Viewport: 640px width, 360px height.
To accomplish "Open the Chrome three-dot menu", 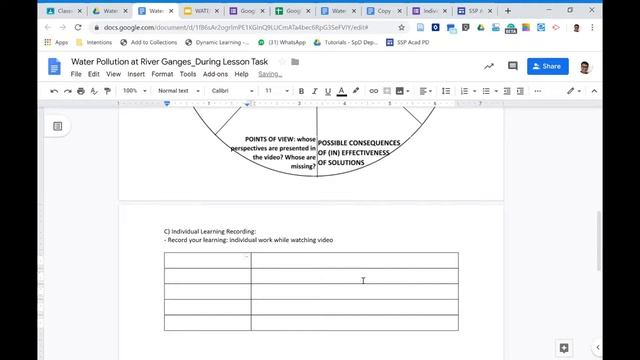I will click(592, 27).
